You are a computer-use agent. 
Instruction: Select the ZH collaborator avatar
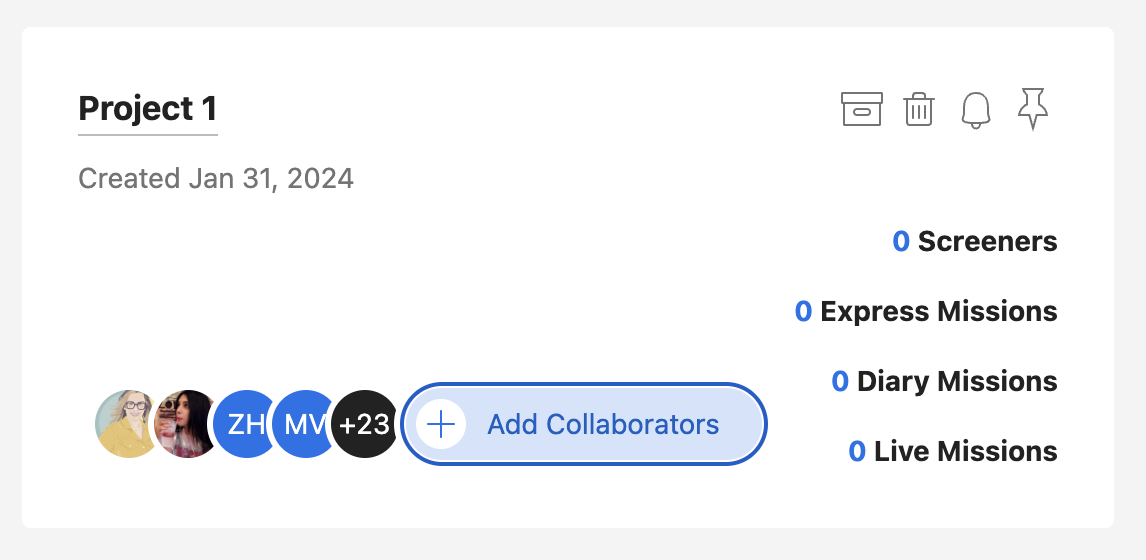tap(244, 424)
